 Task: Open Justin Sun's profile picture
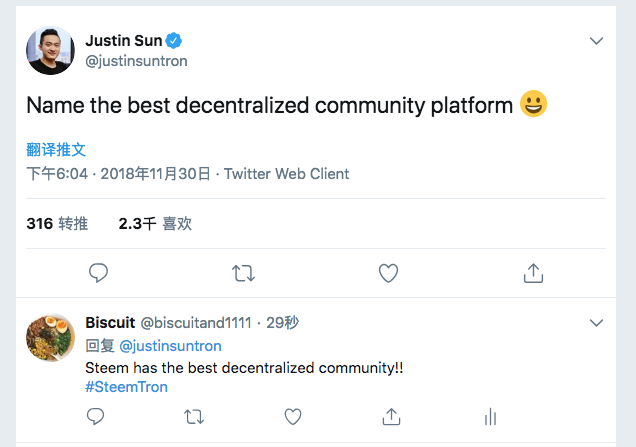[50, 51]
